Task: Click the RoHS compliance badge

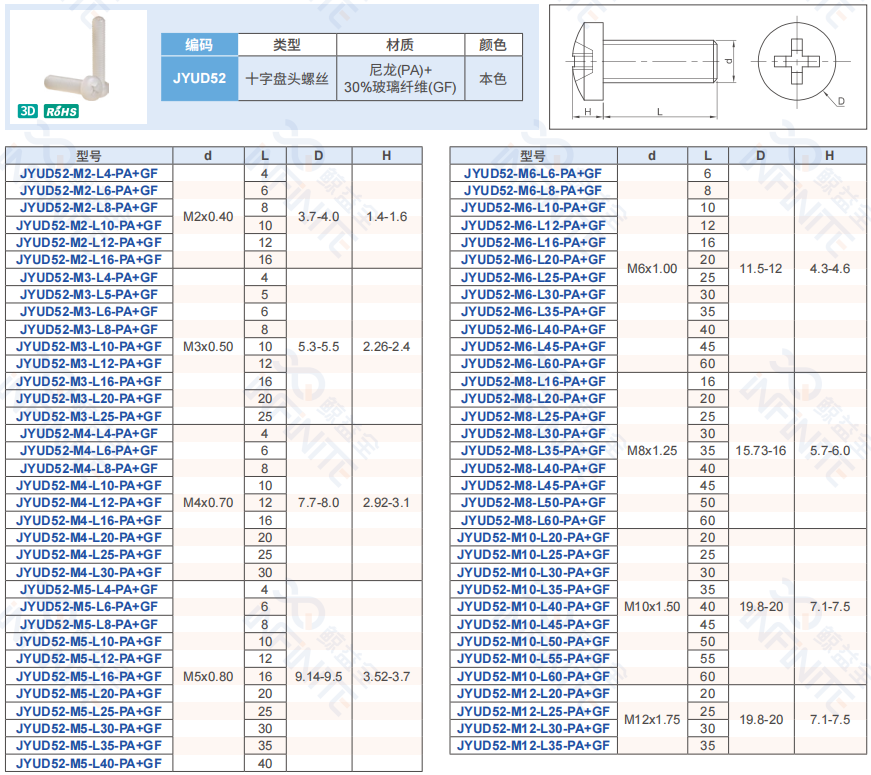Action: [62, 111]
